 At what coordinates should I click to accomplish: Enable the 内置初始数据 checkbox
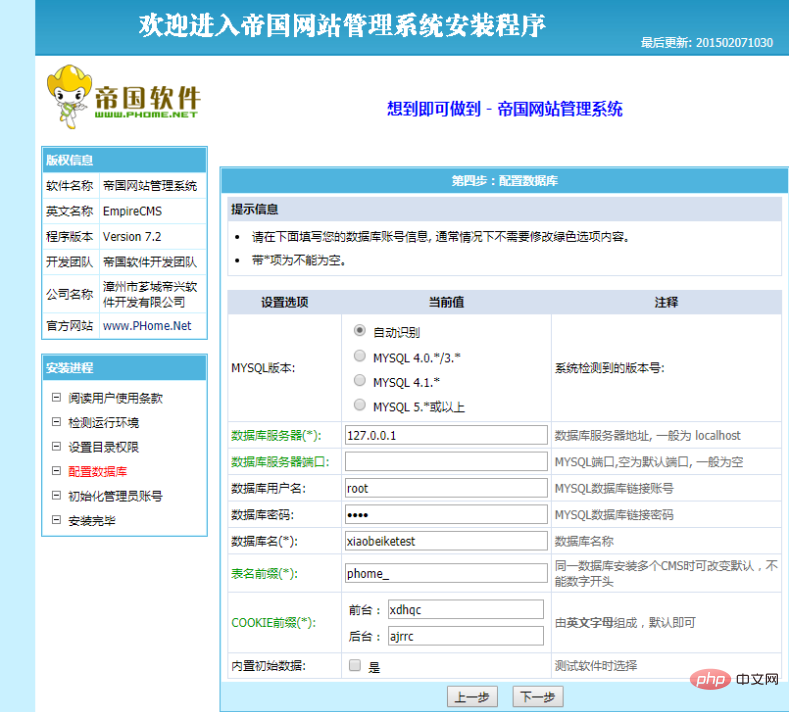[x=354, y=665]
